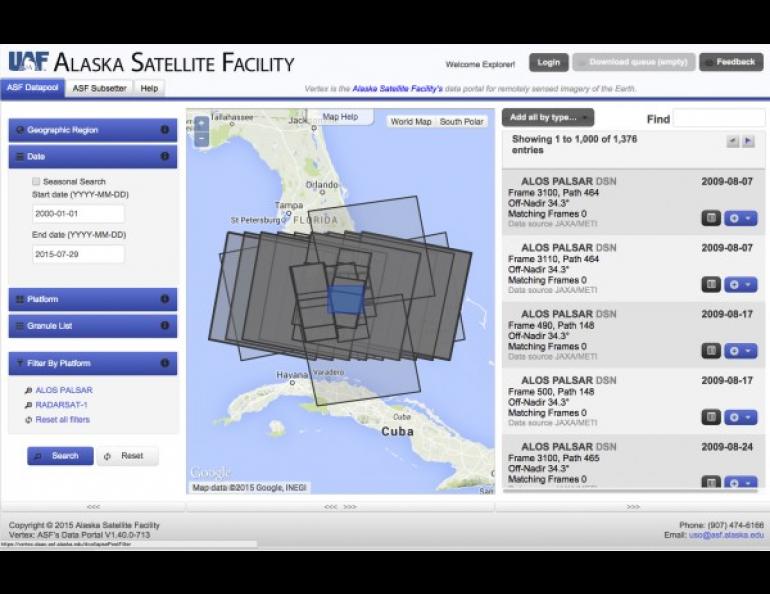Expand the Platform panel
This screenshot has height=594, width=770.
click(x=93, y=299)
